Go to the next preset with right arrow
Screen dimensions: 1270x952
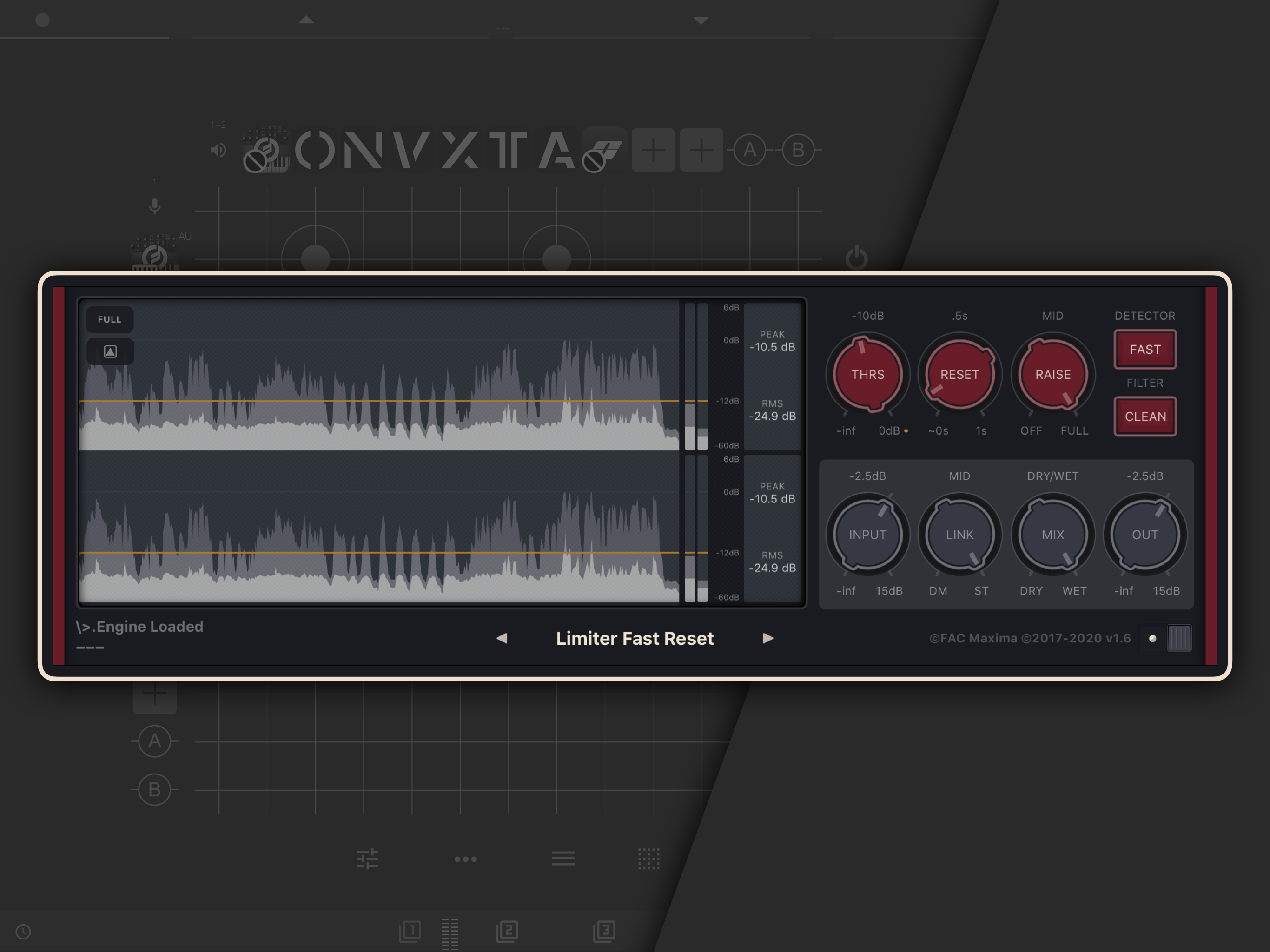click(767, 638)
